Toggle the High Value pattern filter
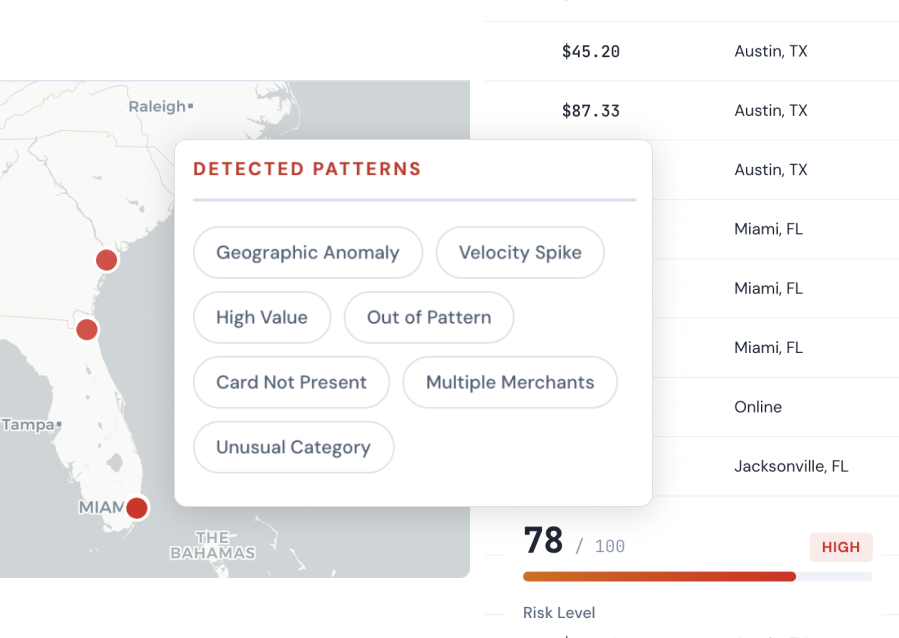Image resolution: width=899 pixels, height=638 pixels. click(261, 317)
